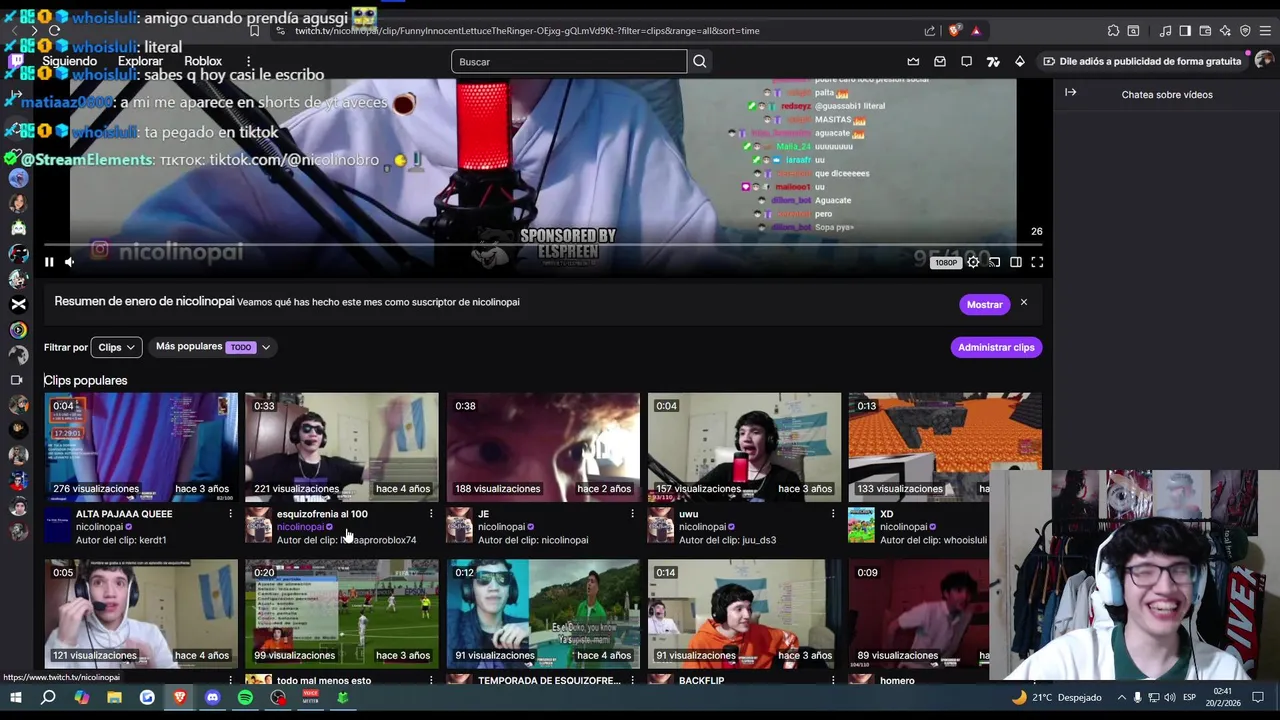Open the notifications inbox icon
The width and height of the screenshot is (1280, 720).
(940, 61)
